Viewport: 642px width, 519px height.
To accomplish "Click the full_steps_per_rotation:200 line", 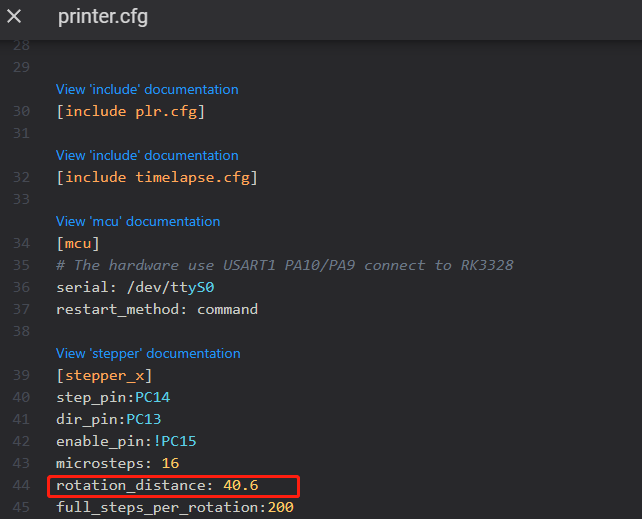I will click(174, 507).
